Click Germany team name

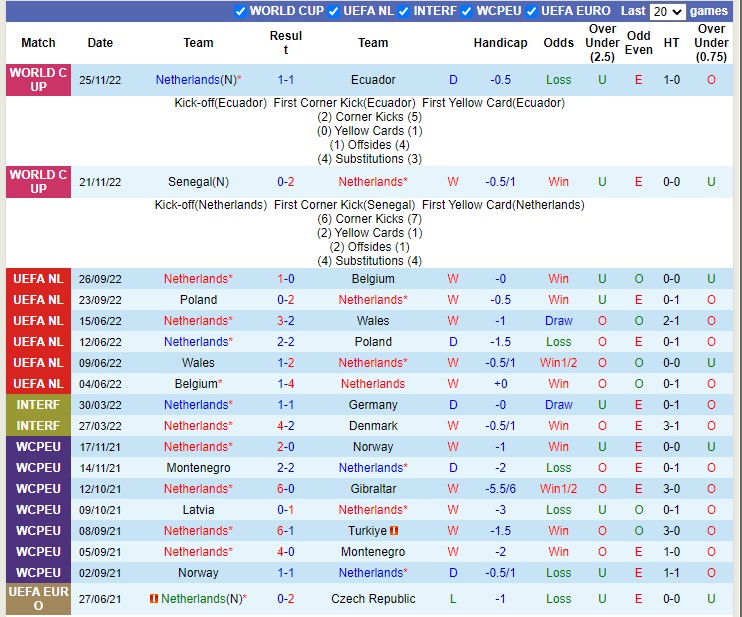373,405
